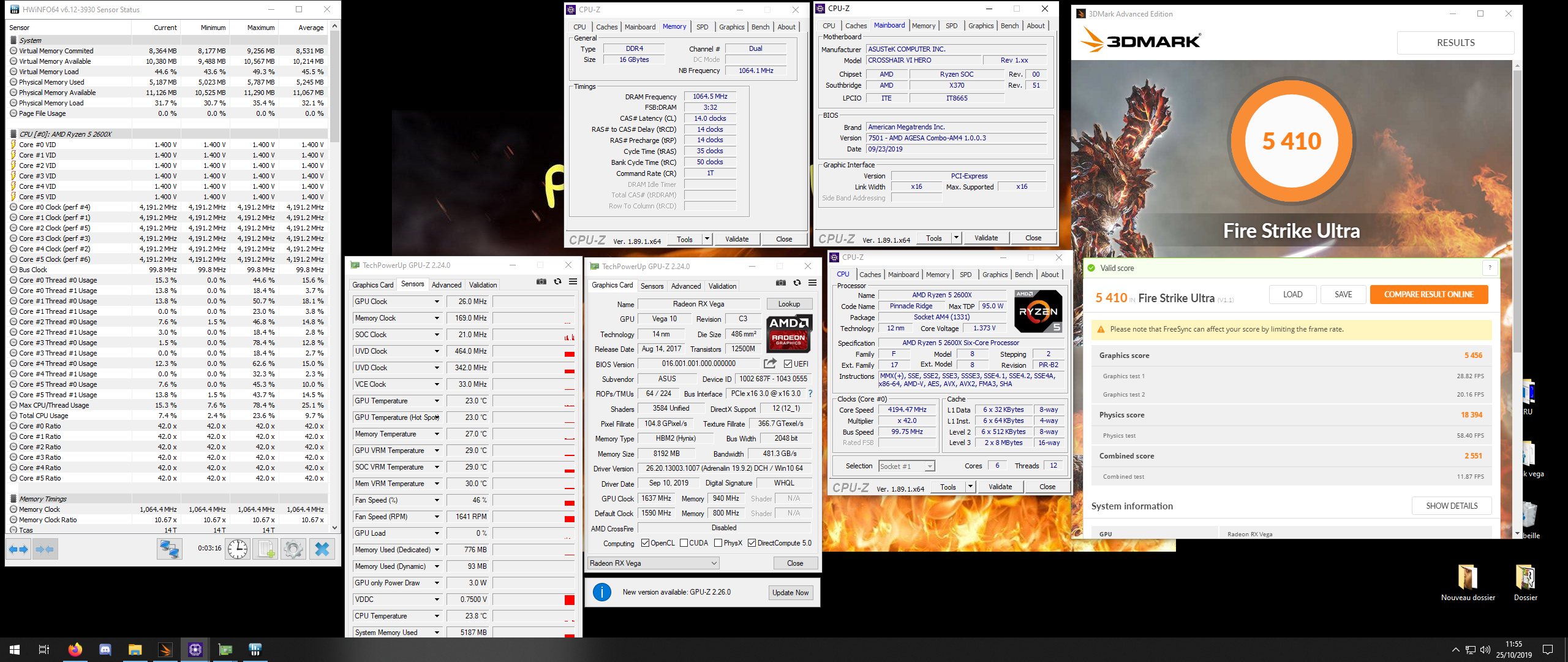Start HWiNFO logging with sheet-plus icon
Image resolution: width=1568 pixels, height=662 pixels.
pos(266,549)
